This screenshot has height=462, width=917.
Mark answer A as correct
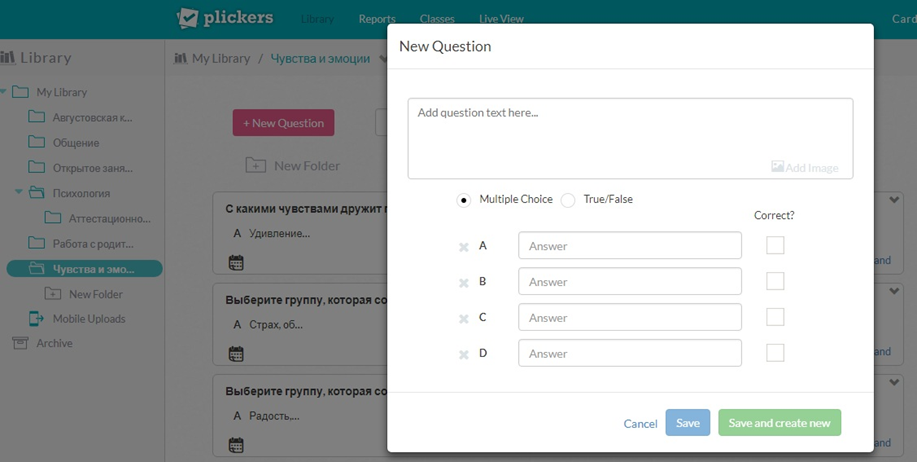pyautogui.click(x=775, y=245)
